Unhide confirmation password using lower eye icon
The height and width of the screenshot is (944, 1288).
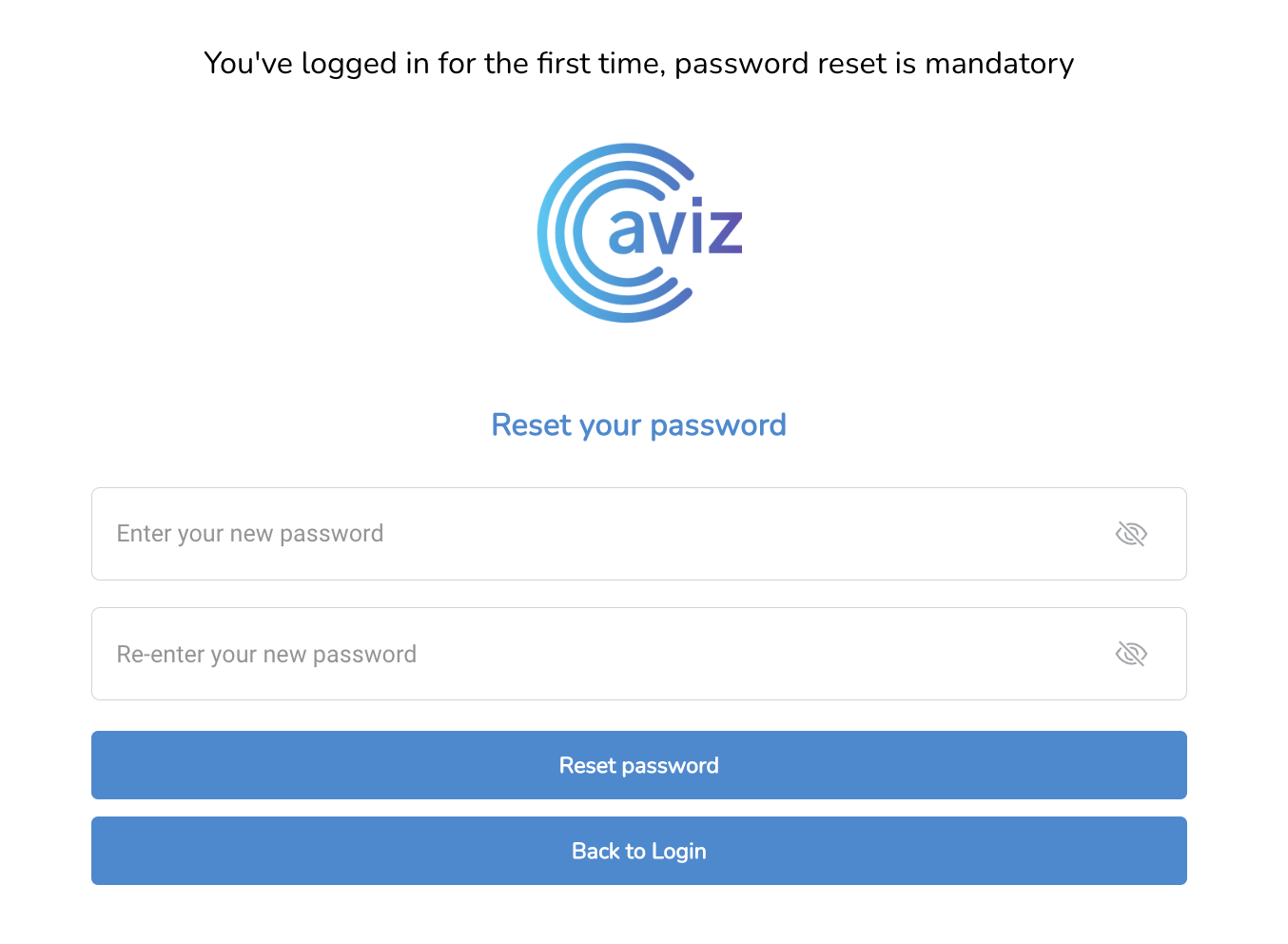pos(1131,654)
